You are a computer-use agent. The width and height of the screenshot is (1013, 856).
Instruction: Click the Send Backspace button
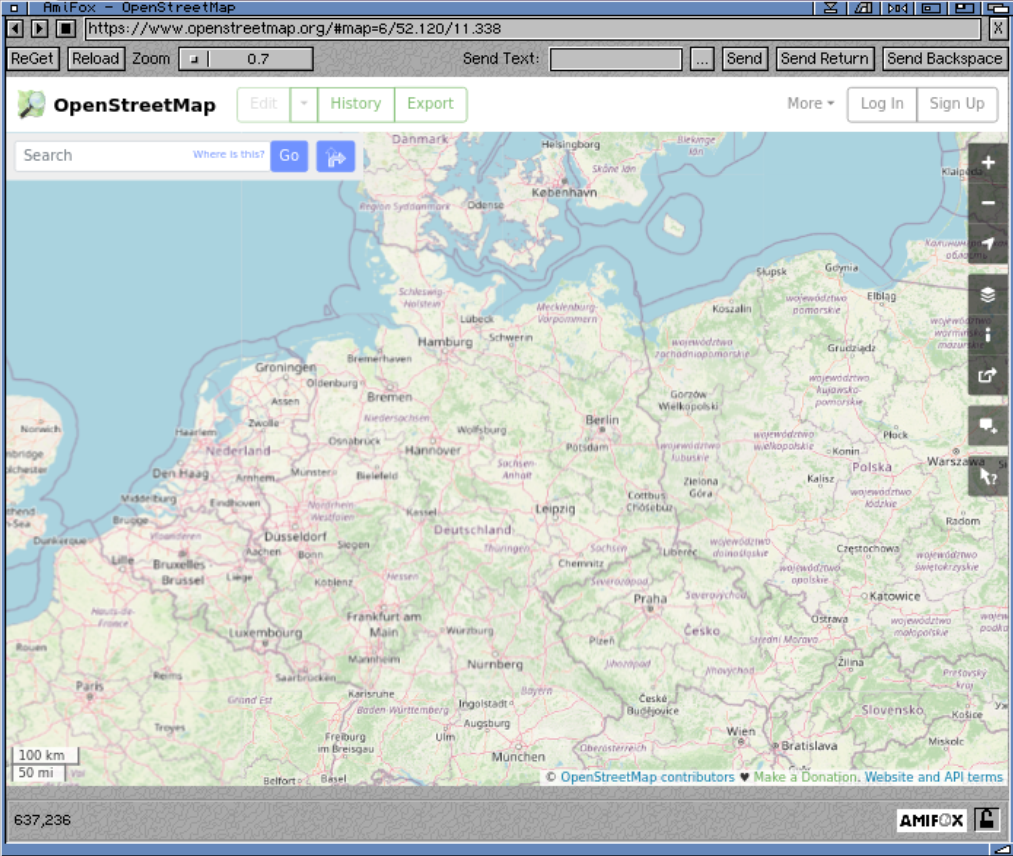click(x=944, y=59)
